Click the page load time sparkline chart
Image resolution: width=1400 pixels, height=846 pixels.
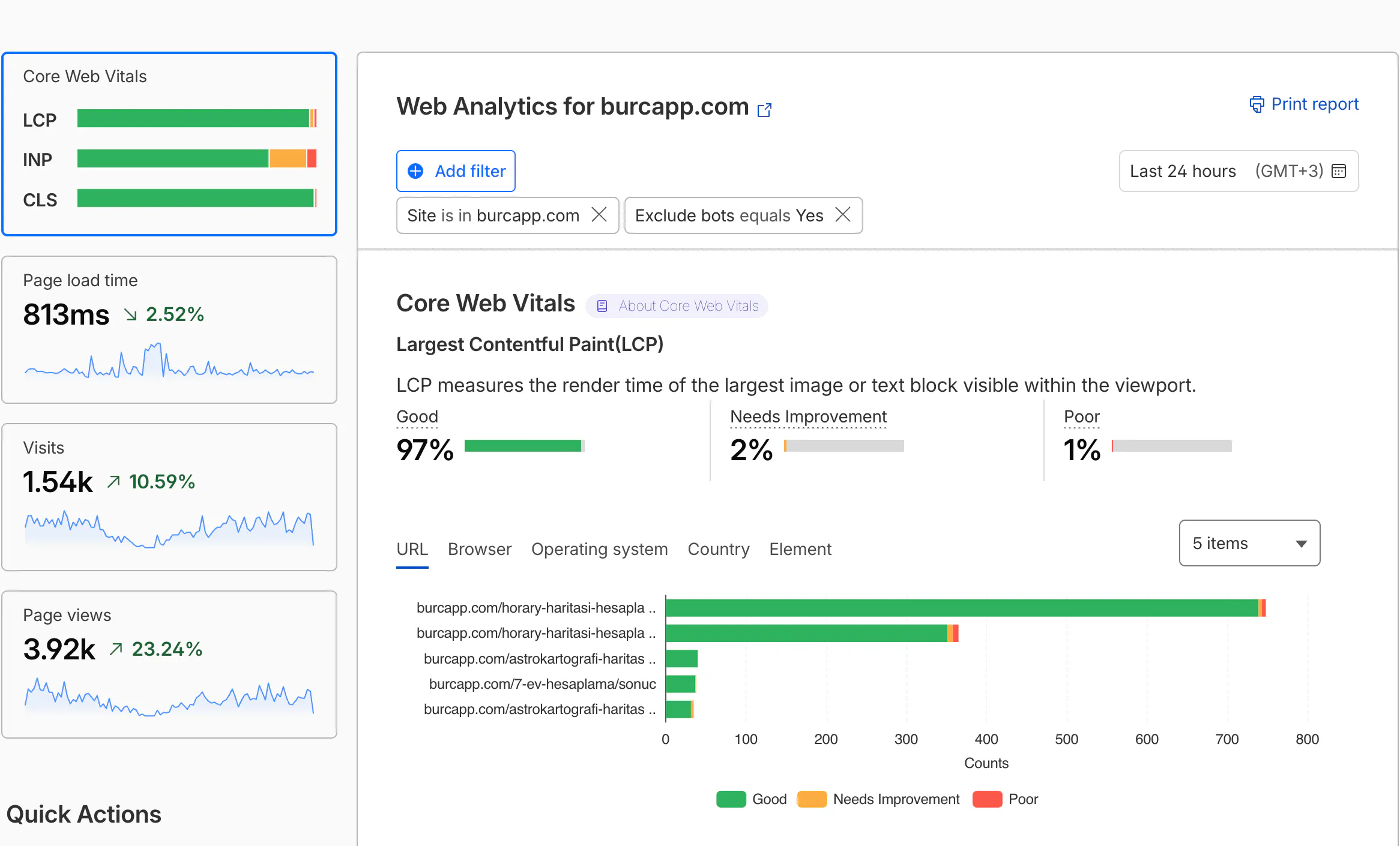(x=169, y=360)
